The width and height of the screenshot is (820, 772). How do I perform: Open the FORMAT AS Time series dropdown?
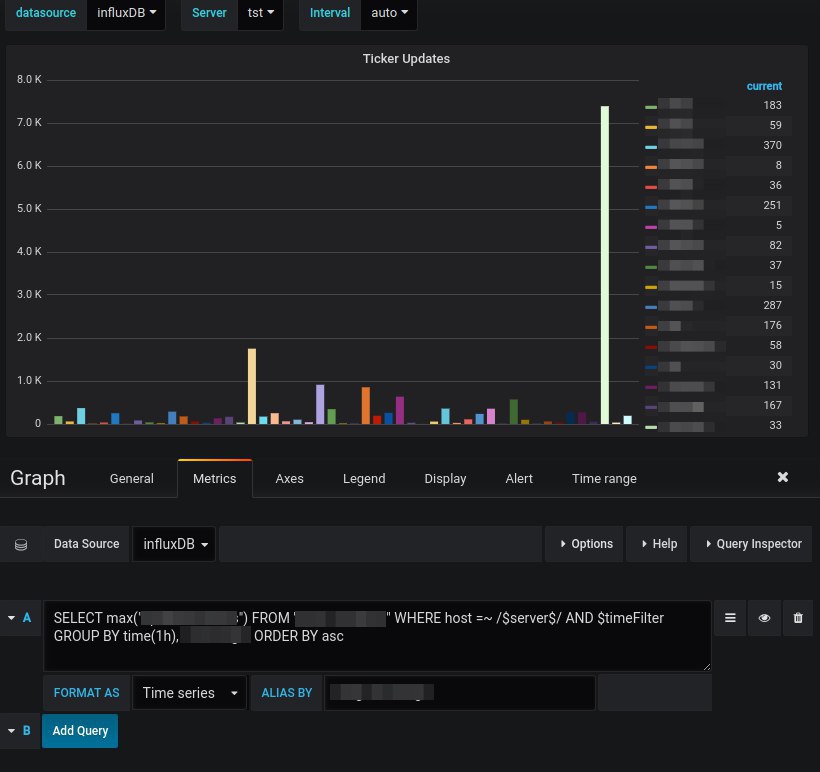coord(189,693)
